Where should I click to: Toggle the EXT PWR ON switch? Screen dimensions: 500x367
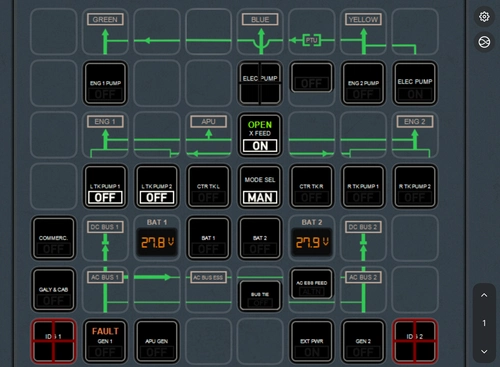click(x=312, y=341)
